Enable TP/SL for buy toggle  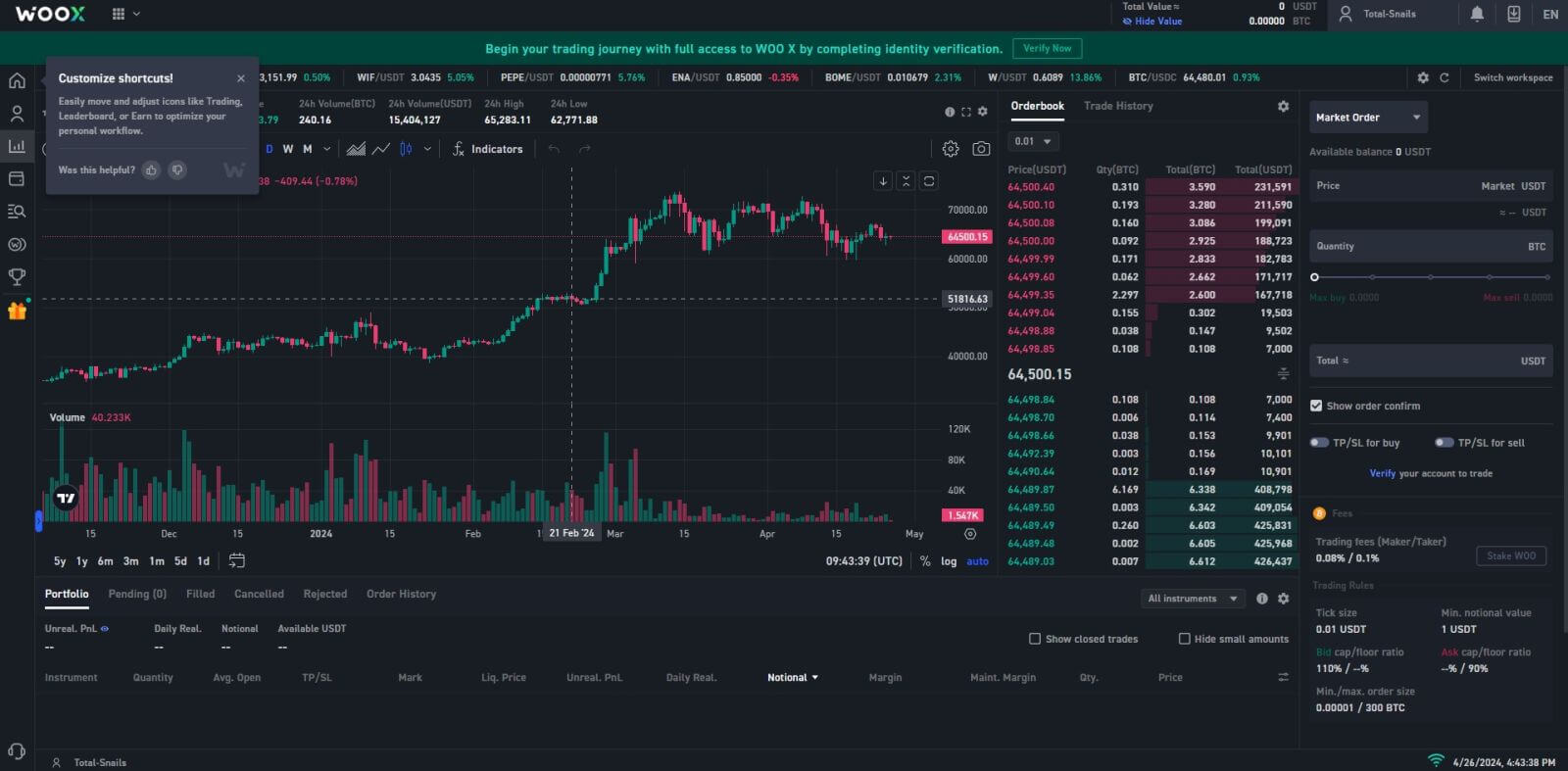(1320, 443)
